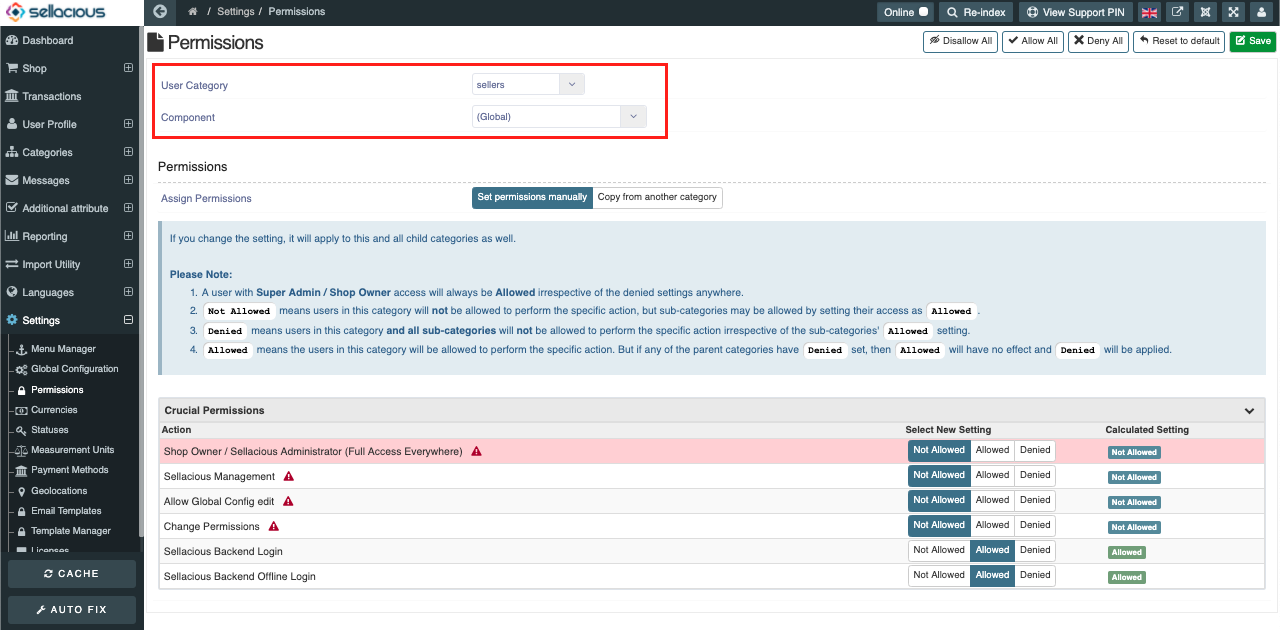The width and height of the screenshot is (1280, 630).
Task: Open Measurement Units under Settings
Action: tap(72, 450)
